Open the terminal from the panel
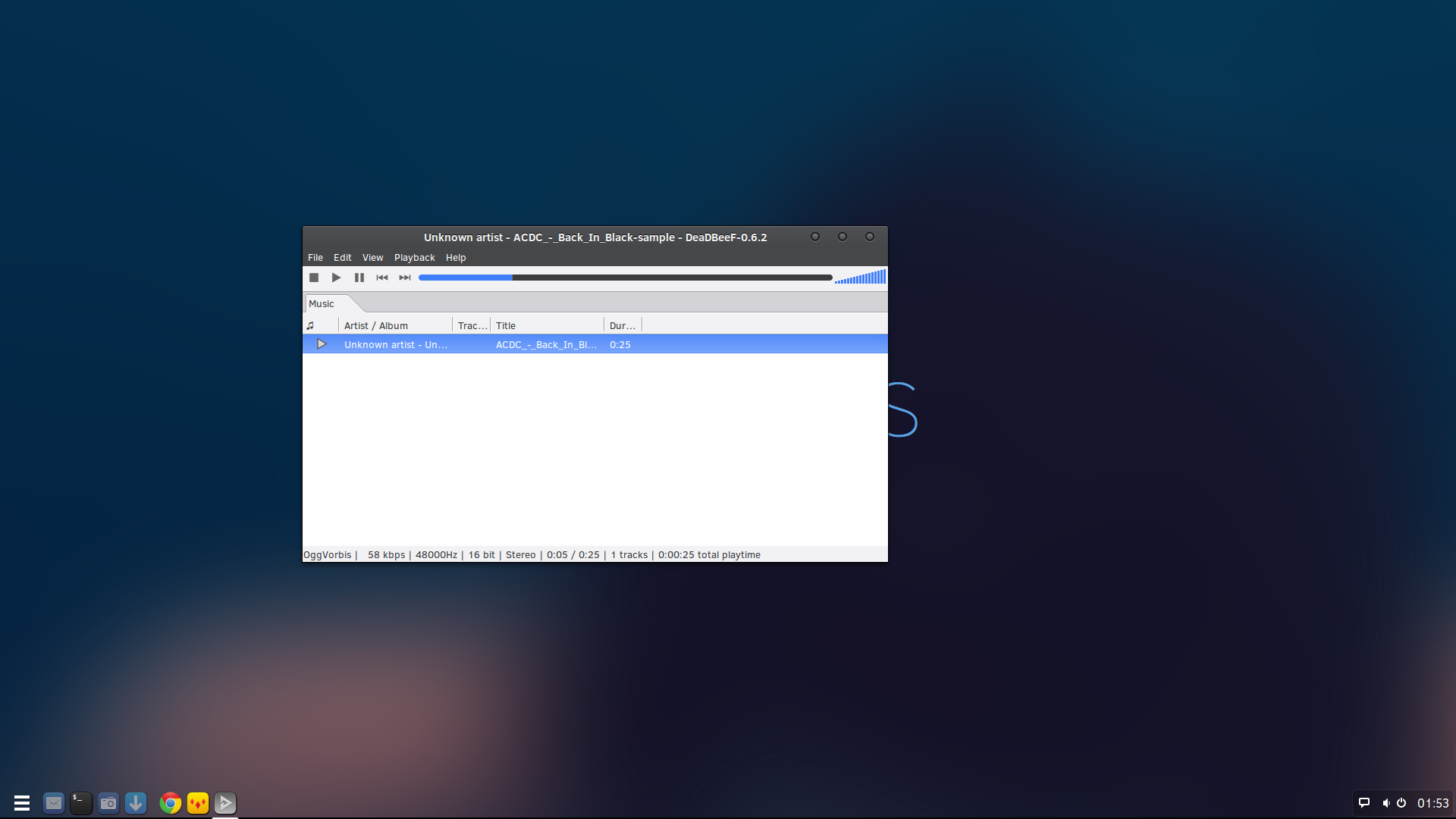1456x819 pixels. [x=81, y=803]
